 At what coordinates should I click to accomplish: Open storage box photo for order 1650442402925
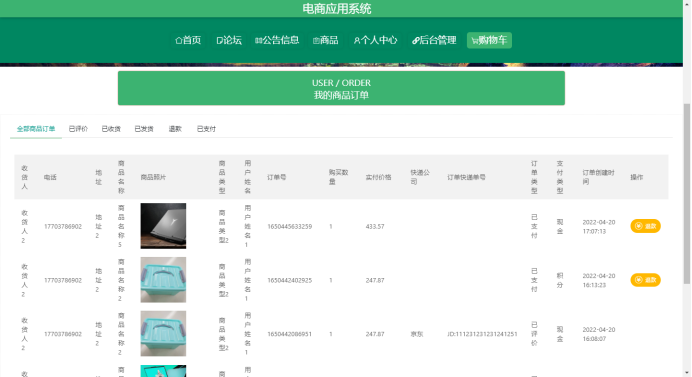pyautogui.click(x=163, y=280)
